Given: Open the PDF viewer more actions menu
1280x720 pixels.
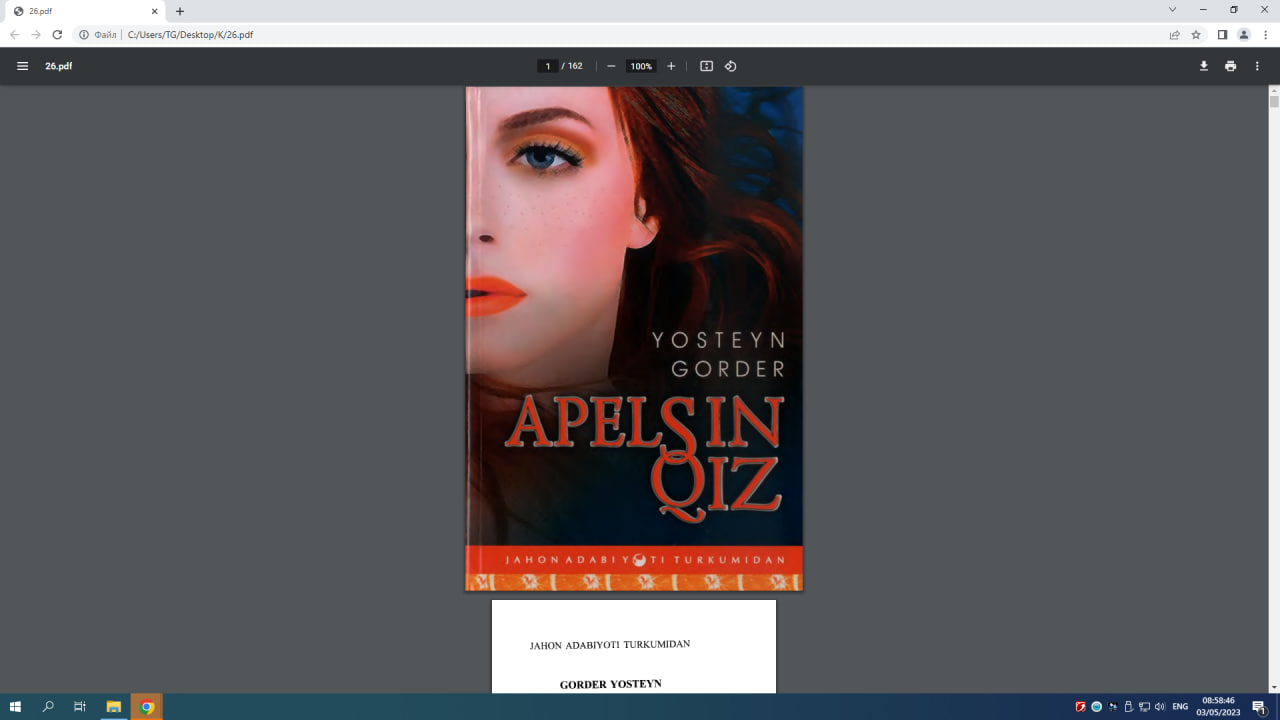Looking at the screenshot, I should tap(1257, 66).
